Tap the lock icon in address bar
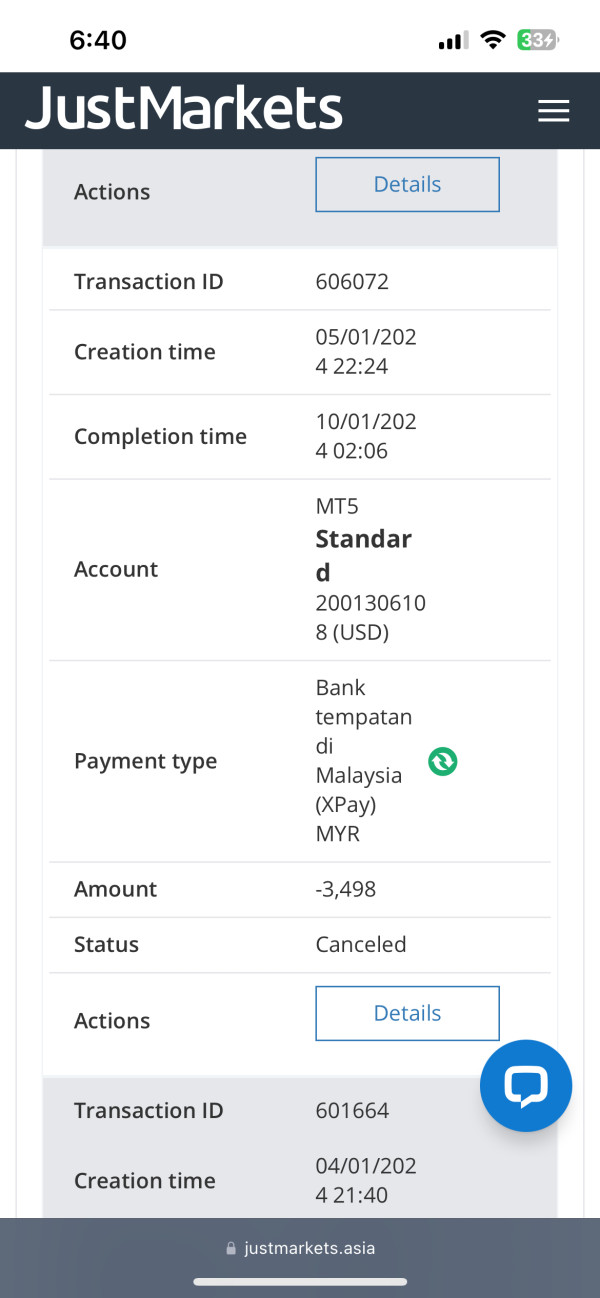 [232, 1248]
